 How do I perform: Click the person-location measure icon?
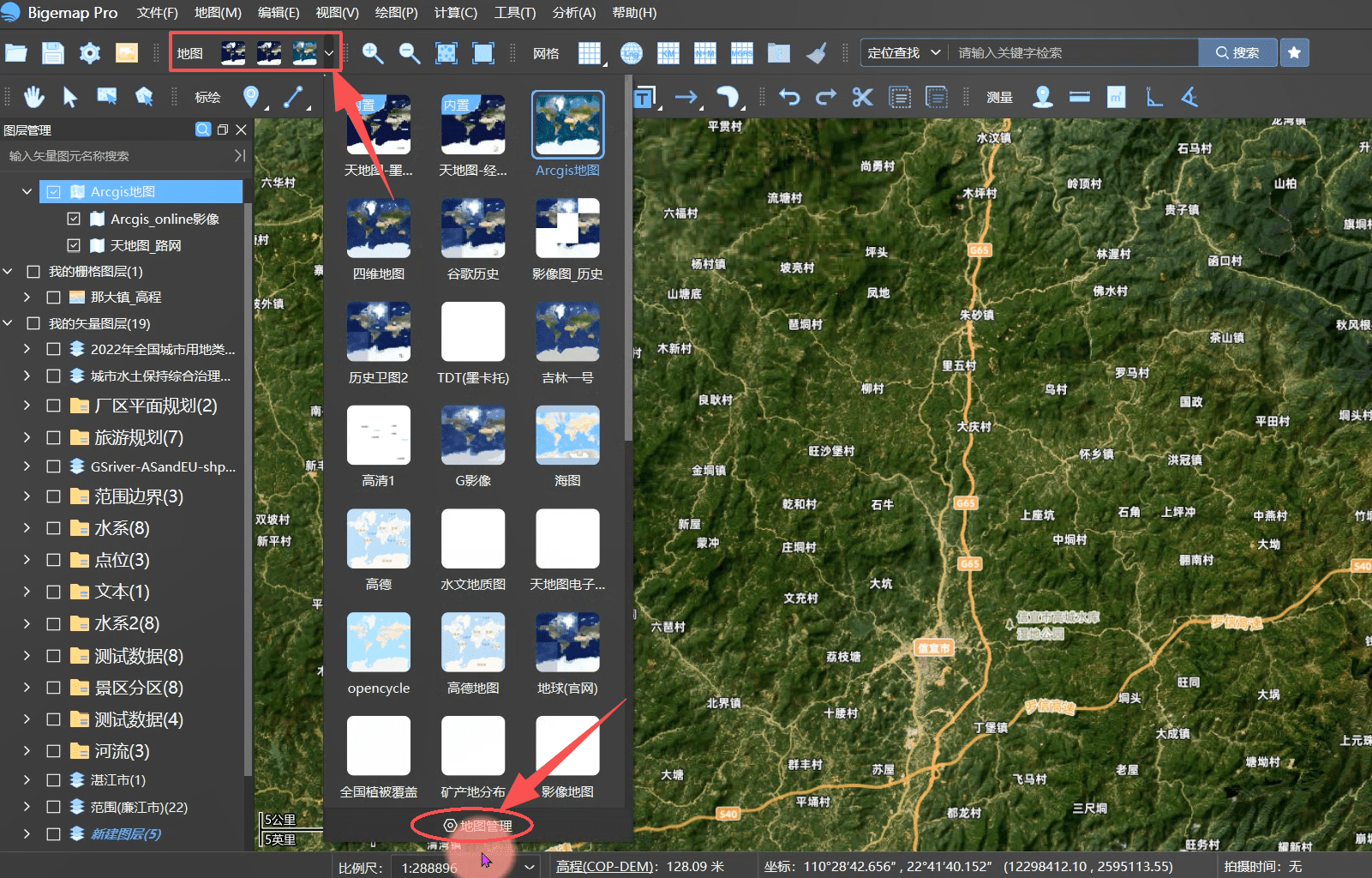point(1042,97)
